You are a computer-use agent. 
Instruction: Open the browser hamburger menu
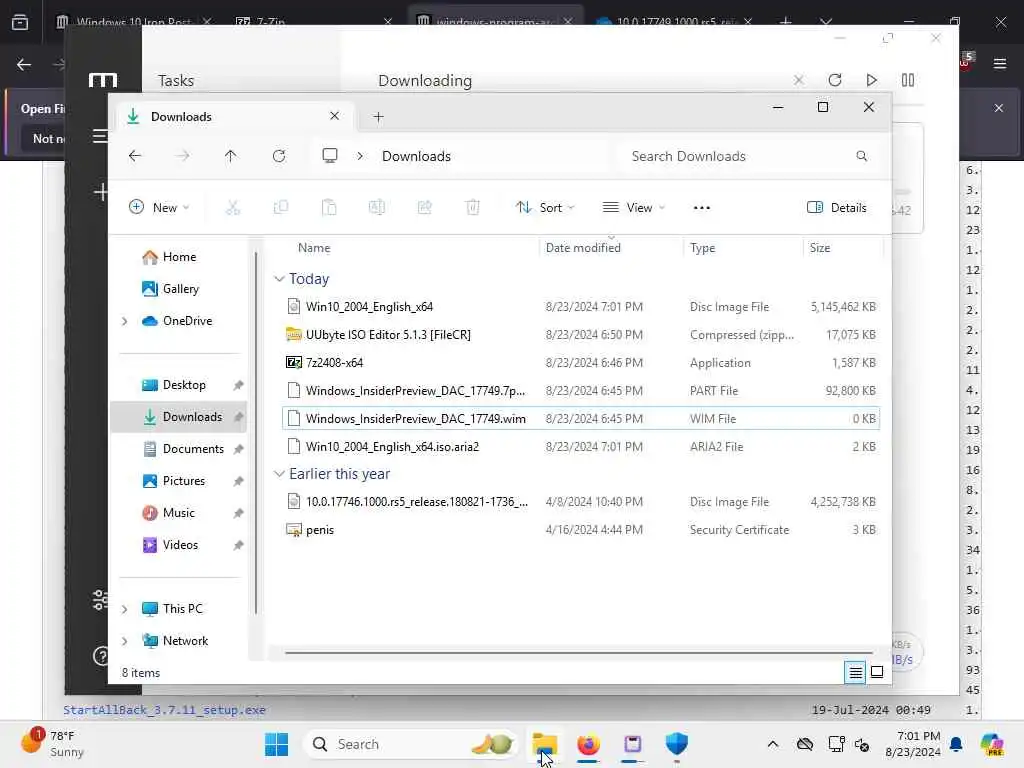1000,63
